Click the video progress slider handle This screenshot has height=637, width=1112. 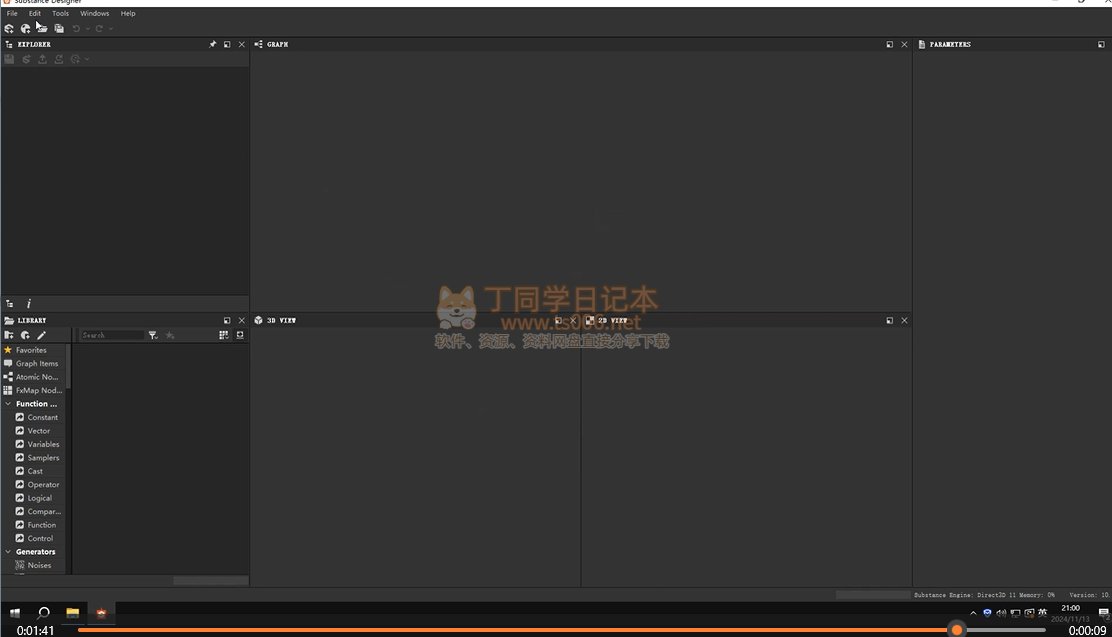point(957,630)
